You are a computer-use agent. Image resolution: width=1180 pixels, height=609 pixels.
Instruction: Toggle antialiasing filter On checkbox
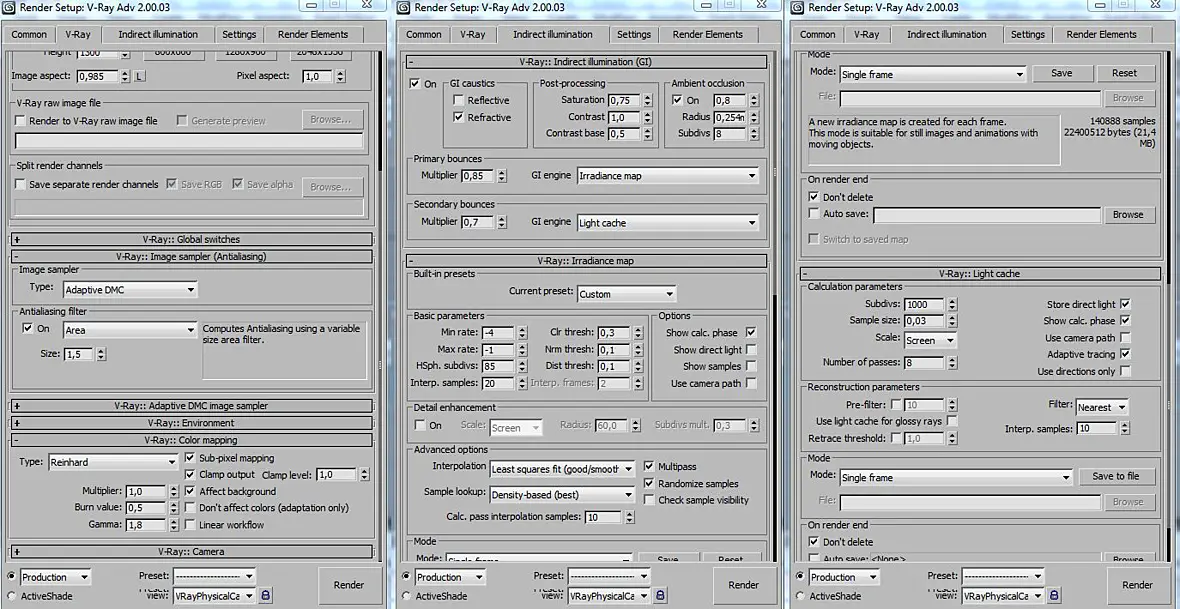(29, 328)
